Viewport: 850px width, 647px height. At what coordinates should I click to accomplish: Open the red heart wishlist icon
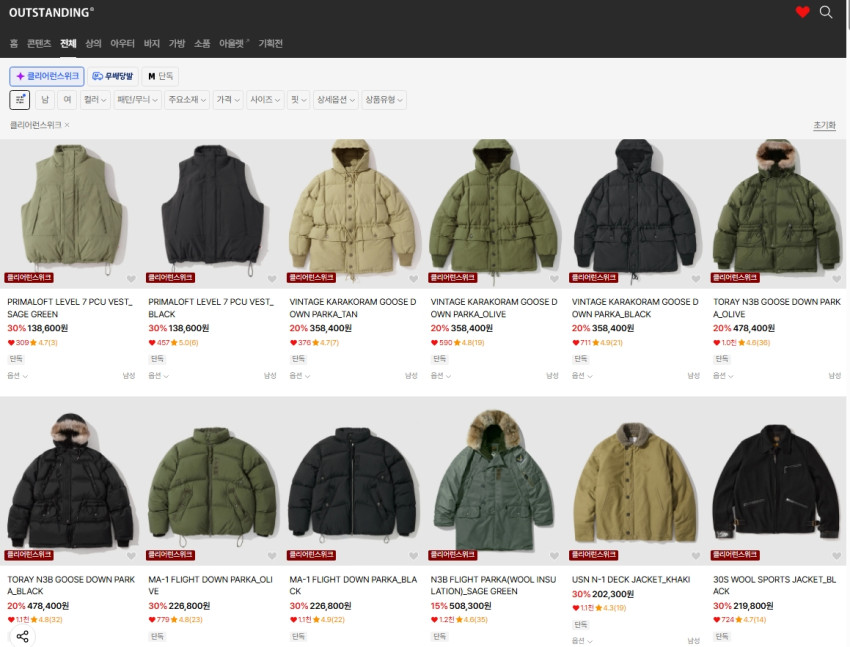(x=802, y=12)
